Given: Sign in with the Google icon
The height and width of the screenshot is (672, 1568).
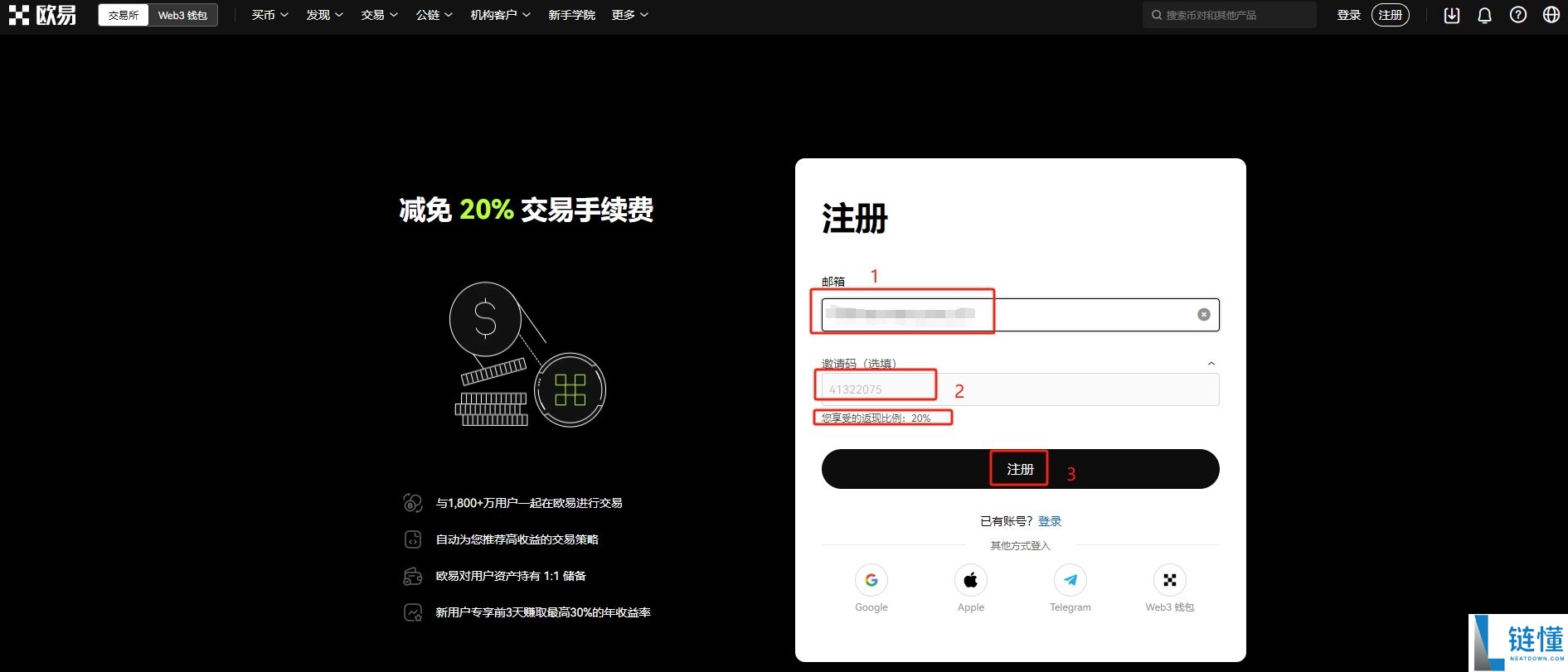Looking at the screenshot, I should click(x=871, y=580).
